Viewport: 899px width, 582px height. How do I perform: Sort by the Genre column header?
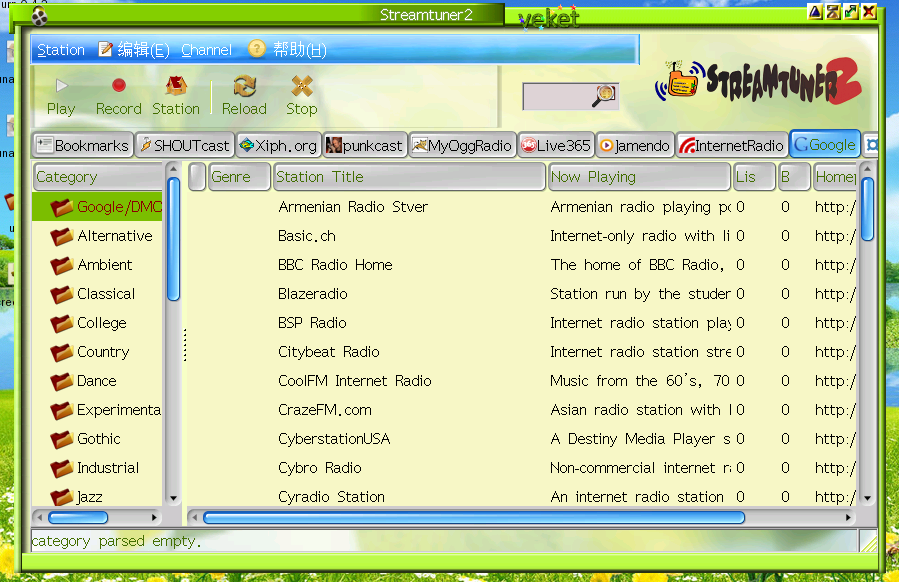coord(239,177)
